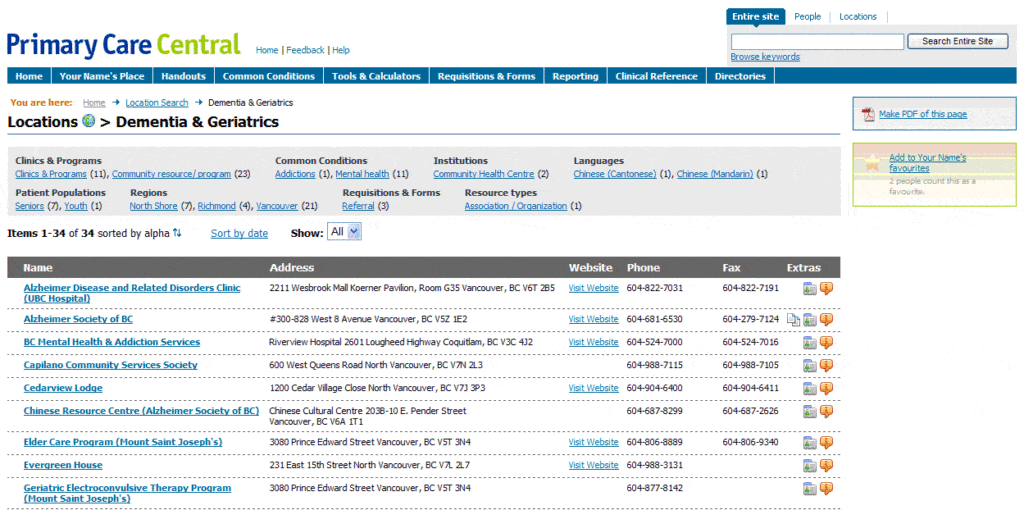Filter by Community resource/ program link
Image resolution: width=1024 pixels, height=510 pixels.
pos(171,174)
